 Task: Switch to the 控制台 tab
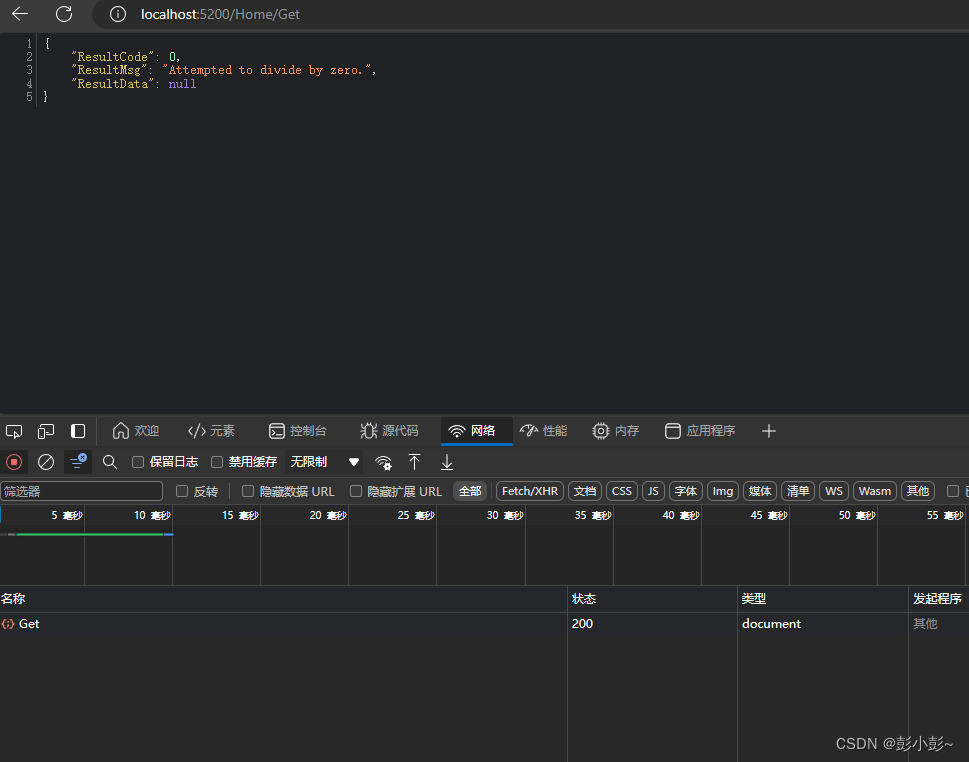coord(298,431)
